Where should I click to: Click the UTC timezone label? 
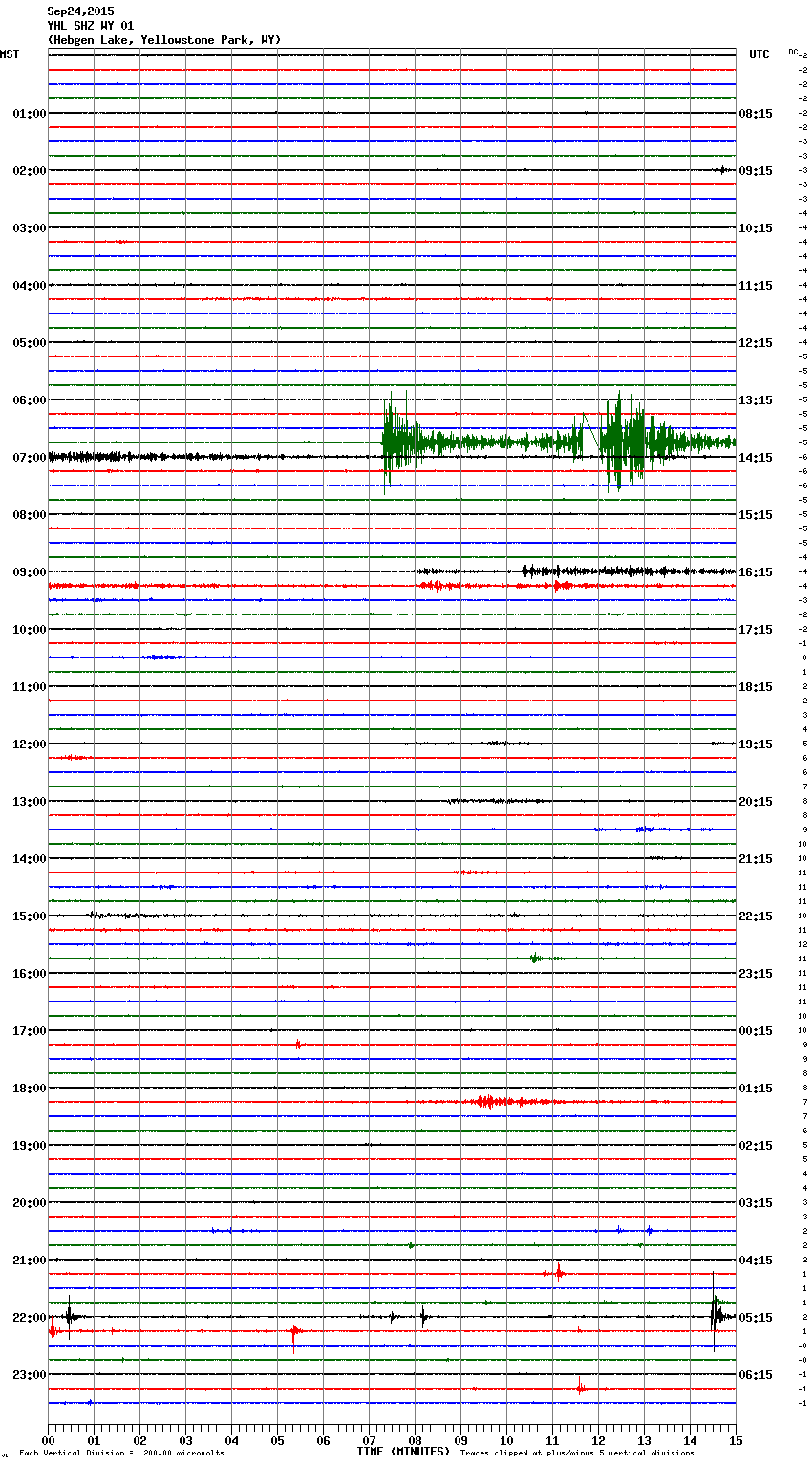pyautogui.click(x=759, y=54)
